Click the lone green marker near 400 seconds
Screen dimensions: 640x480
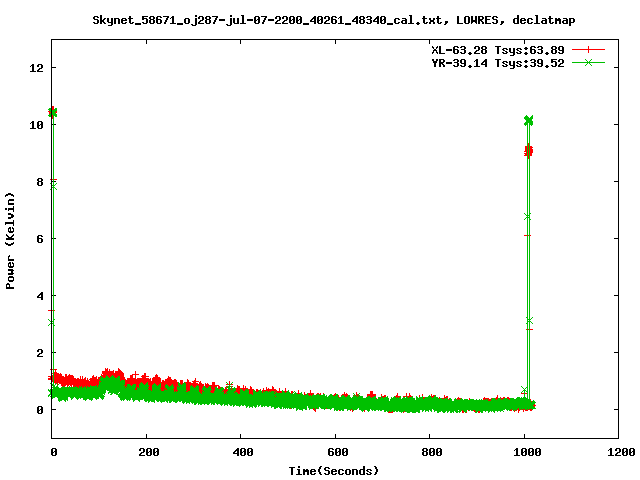pyautogui.click(x=229, y=385)
